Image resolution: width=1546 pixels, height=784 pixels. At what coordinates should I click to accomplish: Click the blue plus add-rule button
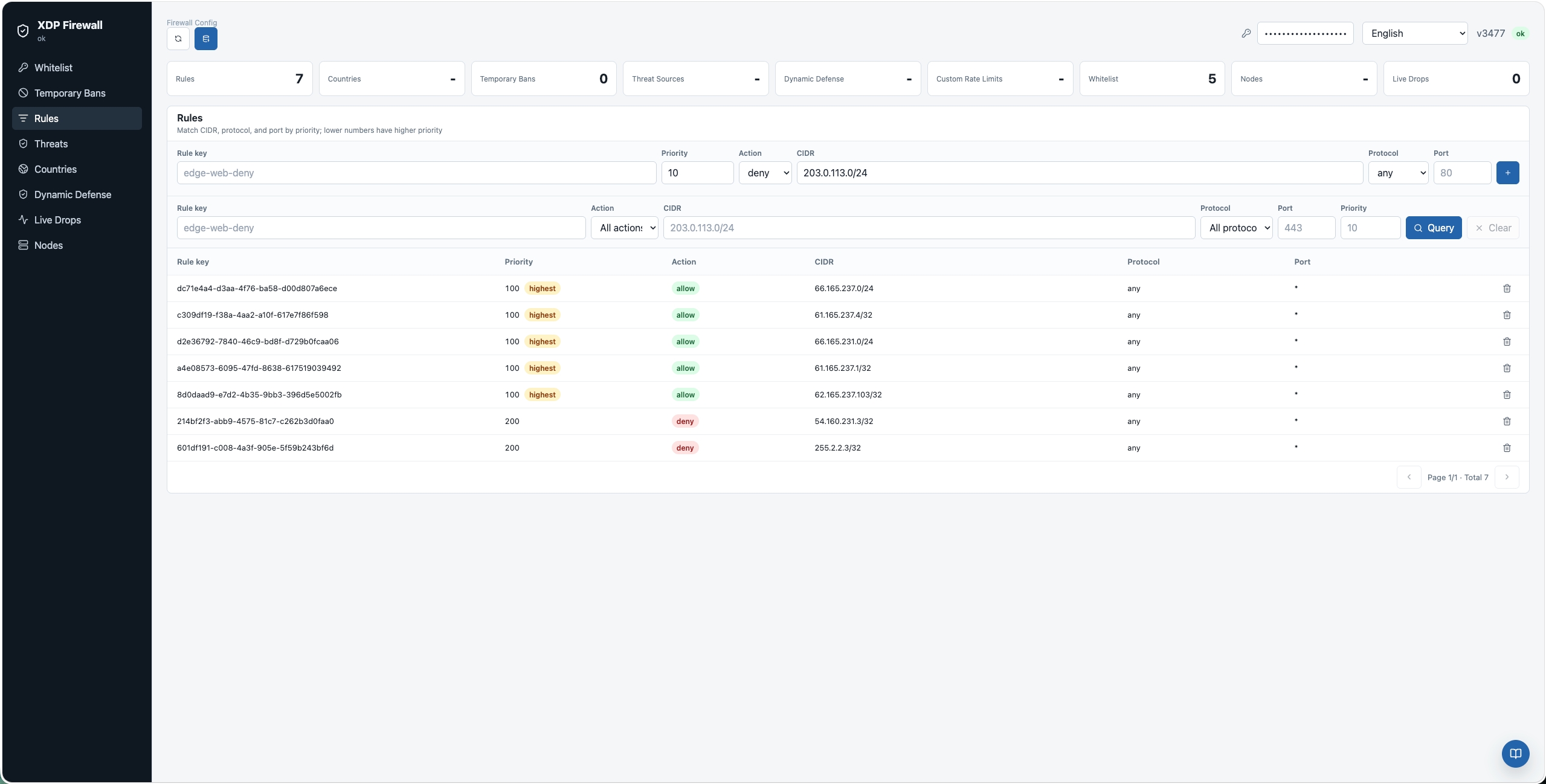(1507, 173)
